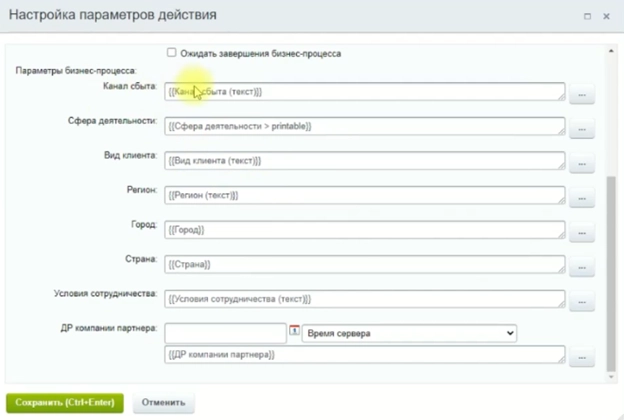Click the 'Канал сбыта:' label

click(130, 86)
